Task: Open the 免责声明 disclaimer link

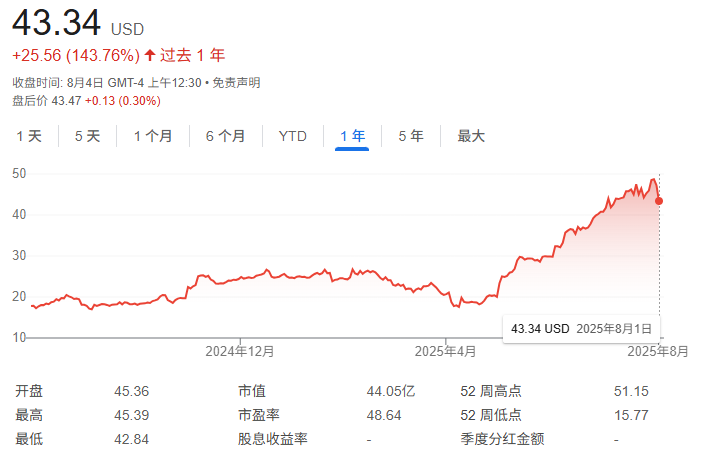Action: pos(235,82)
